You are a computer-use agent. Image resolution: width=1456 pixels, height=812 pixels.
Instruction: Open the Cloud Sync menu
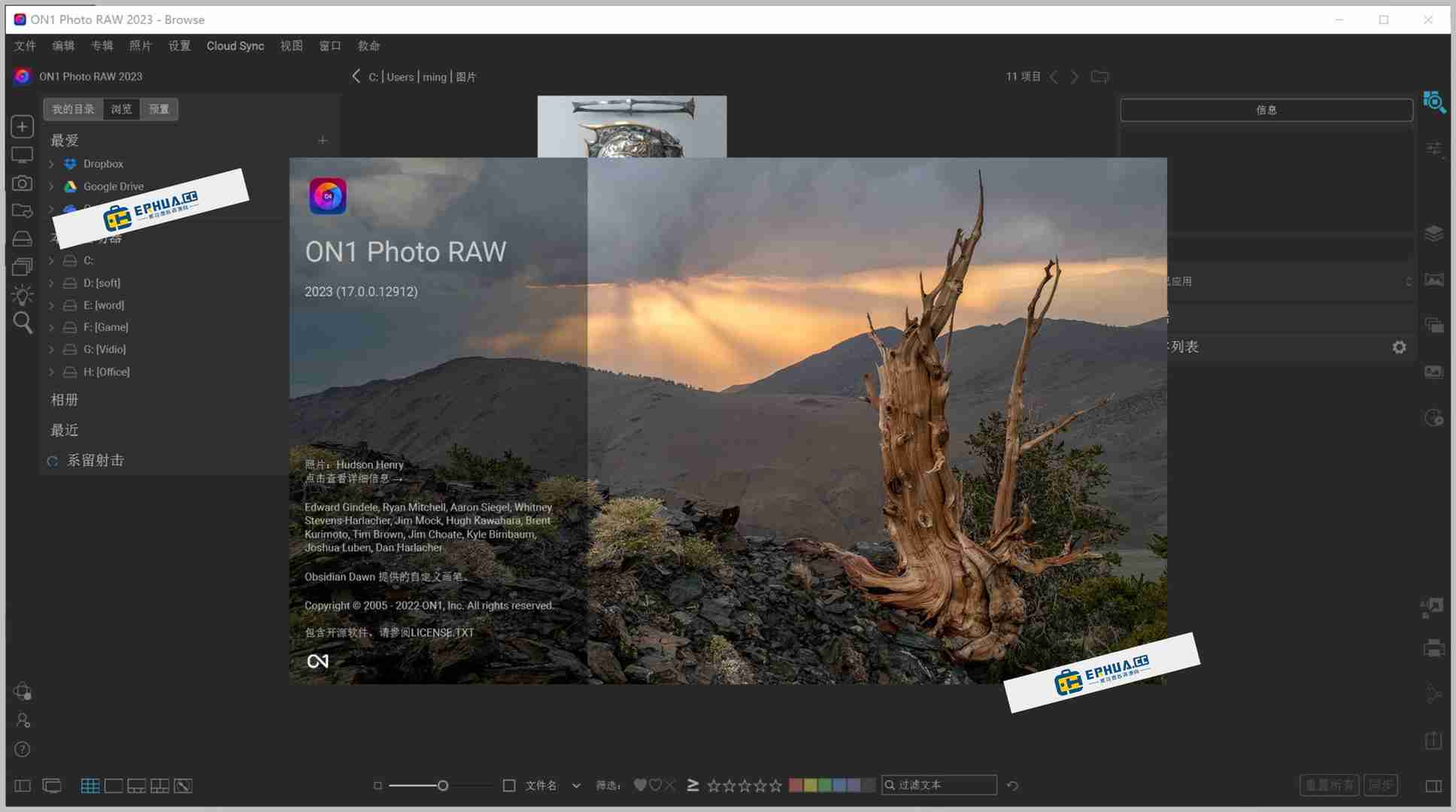coord(235,46)
